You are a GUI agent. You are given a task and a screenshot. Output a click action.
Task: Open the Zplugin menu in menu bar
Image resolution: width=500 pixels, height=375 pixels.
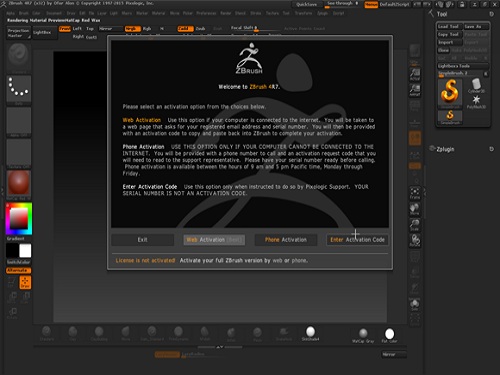pos(322,13)
